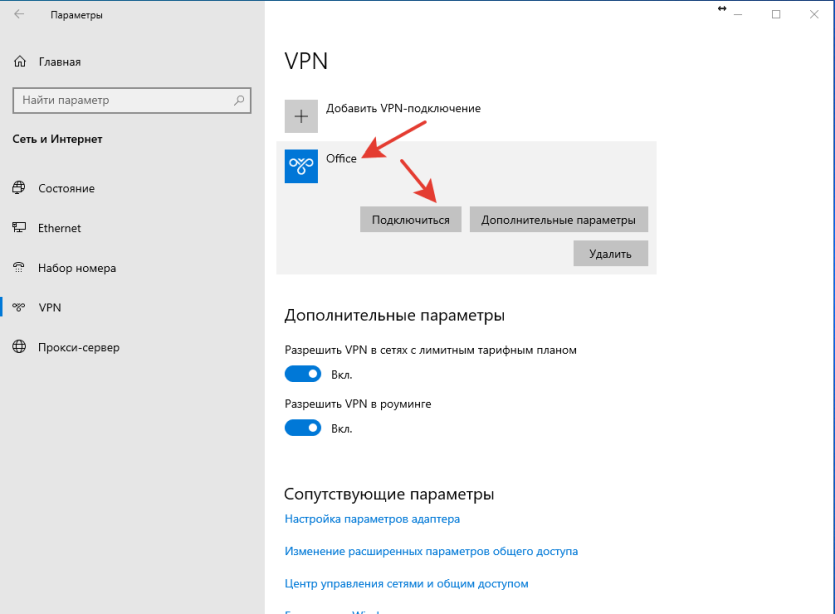Click the Home (Главная) house icon

[x=20, y=62]
